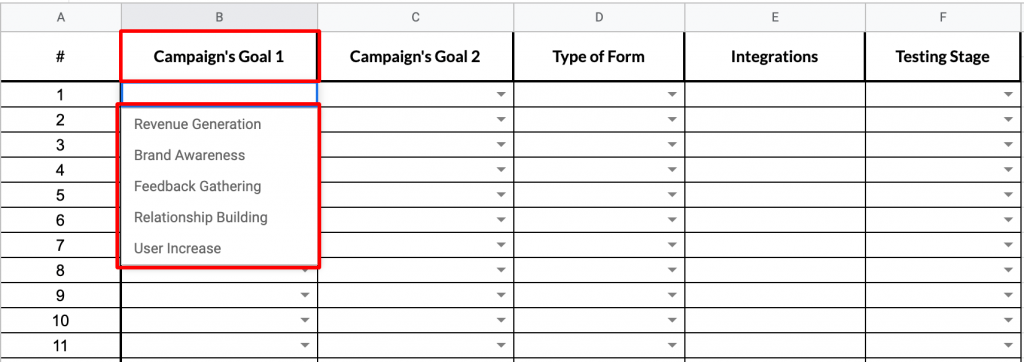The width and height of the screenshot is (1024, 362).
Task: Select column B header
Action: pyautogui.click(x=219, y=18)
